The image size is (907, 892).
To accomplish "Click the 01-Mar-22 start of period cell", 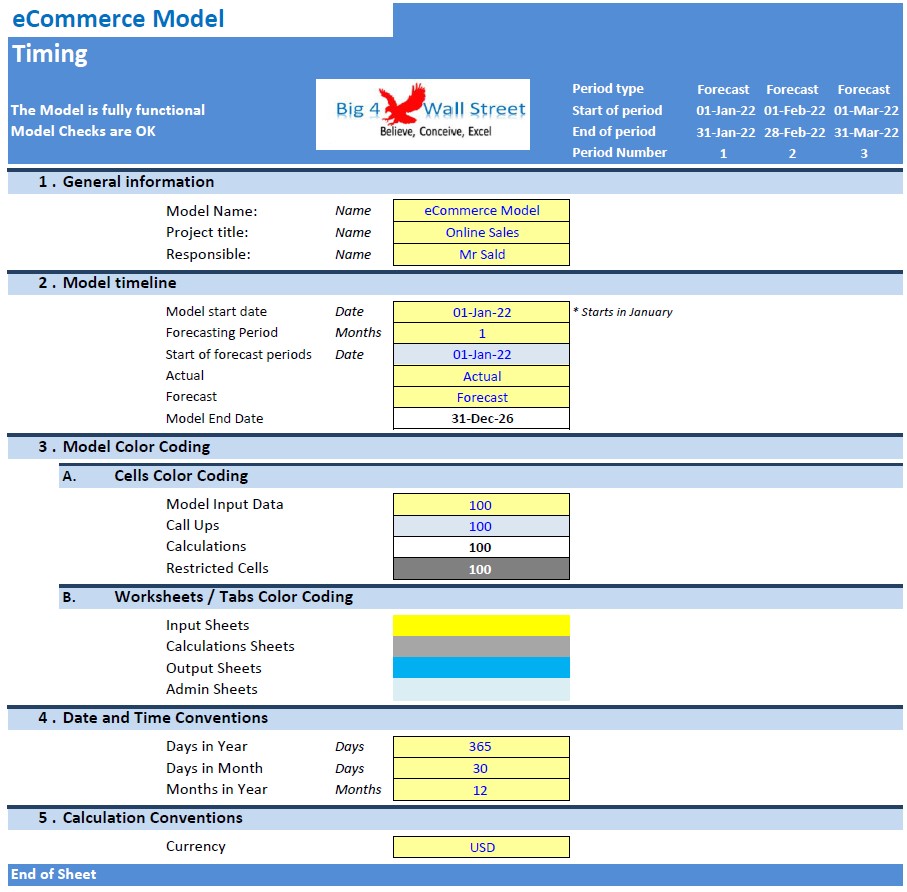I will 866,110.
